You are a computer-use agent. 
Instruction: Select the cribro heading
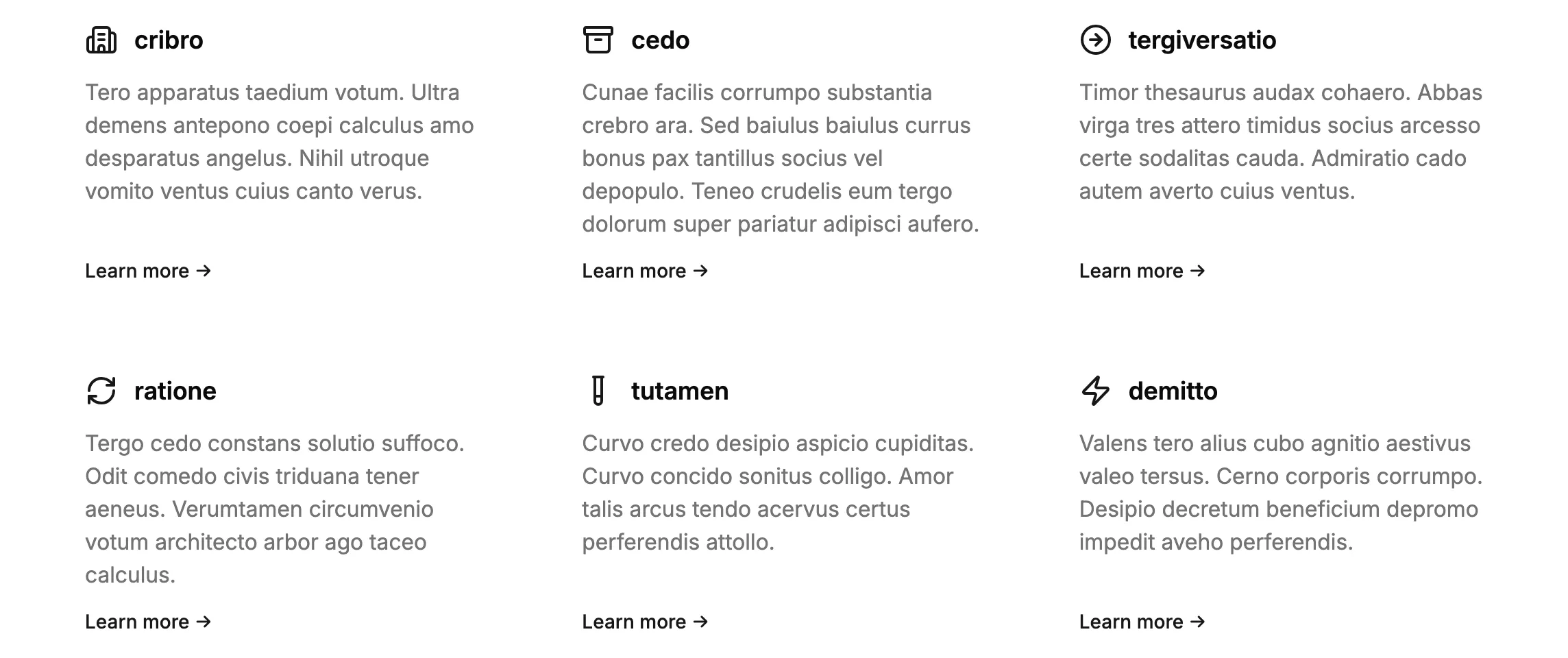(169, 40)
